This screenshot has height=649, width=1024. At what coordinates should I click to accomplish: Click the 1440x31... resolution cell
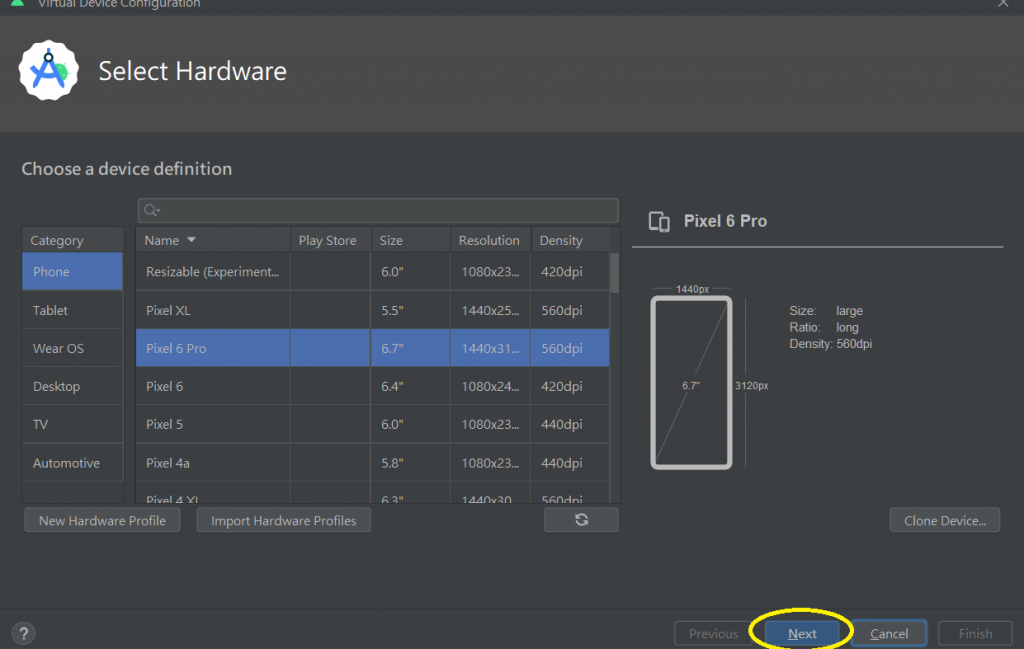(490, 348)
